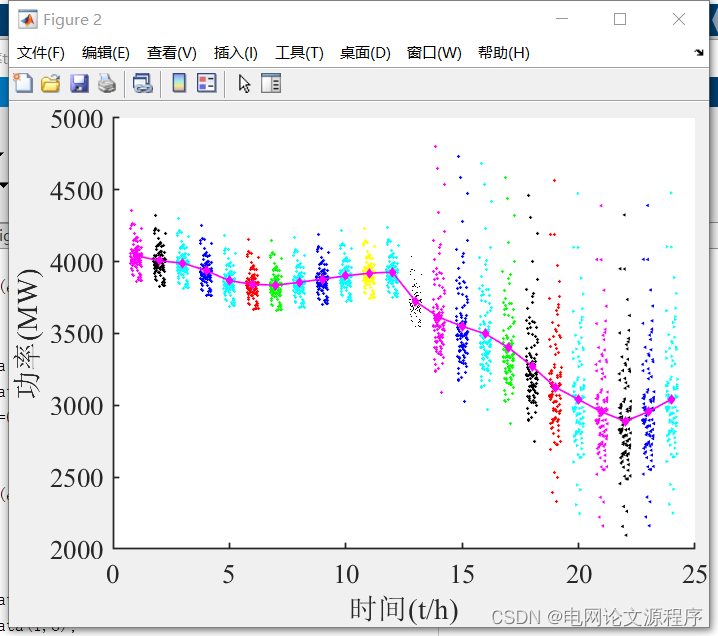This screenshot has height=636, width=718.
Task: Insert a legend from the toolbar
Action: click(207, 83)
